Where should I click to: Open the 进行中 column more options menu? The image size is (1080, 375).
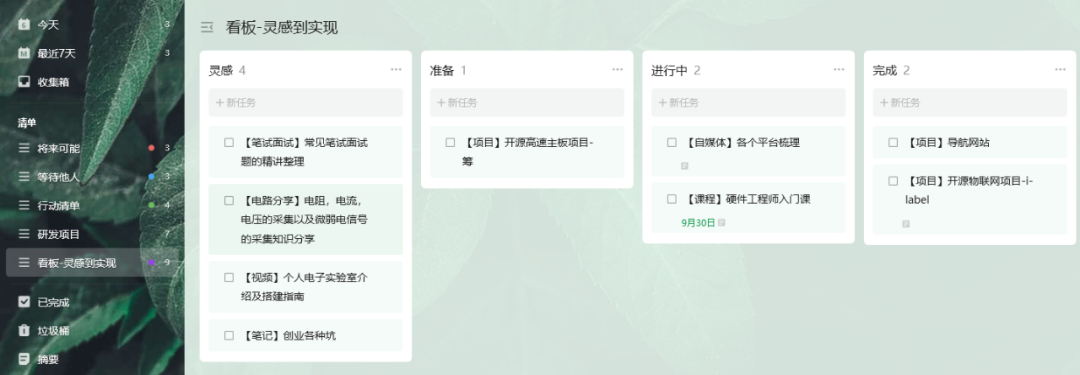pyautogui.click(x=838, y=70)
